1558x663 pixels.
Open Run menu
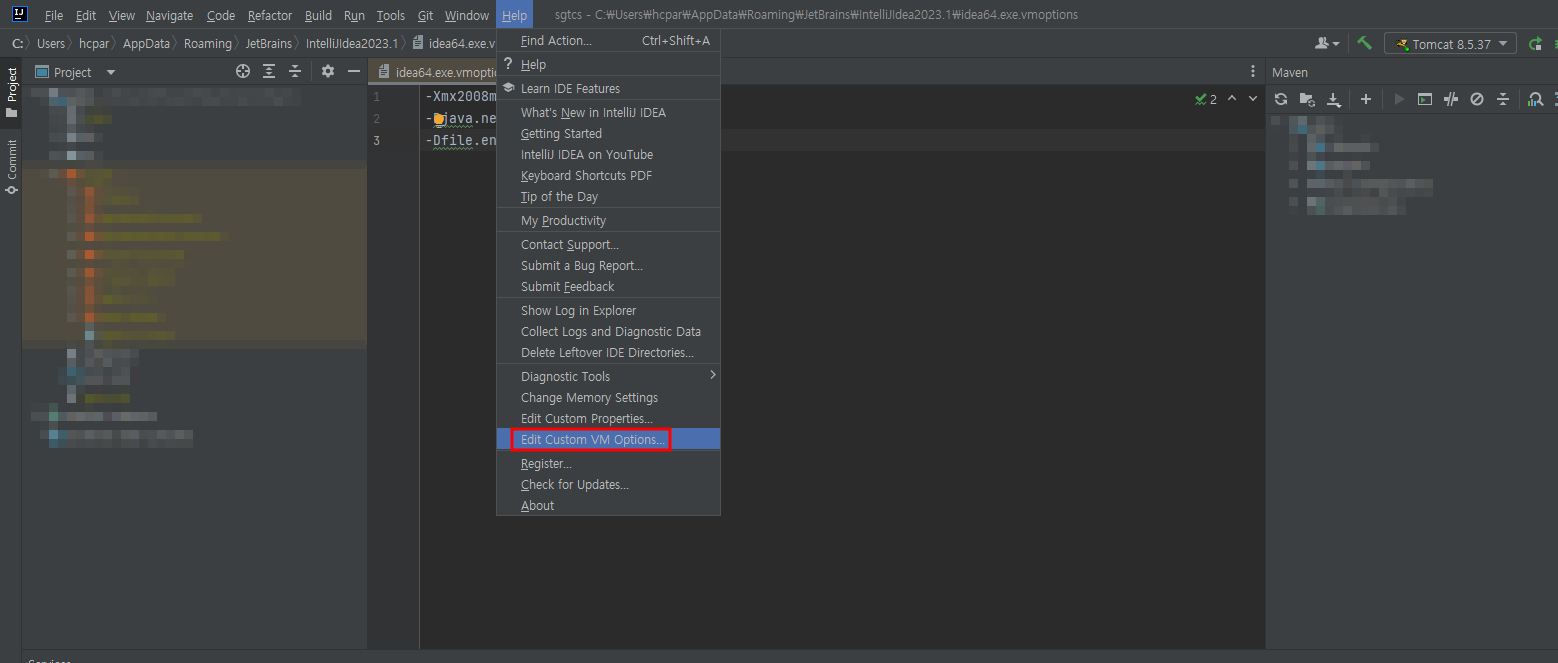tap(354, 15)
